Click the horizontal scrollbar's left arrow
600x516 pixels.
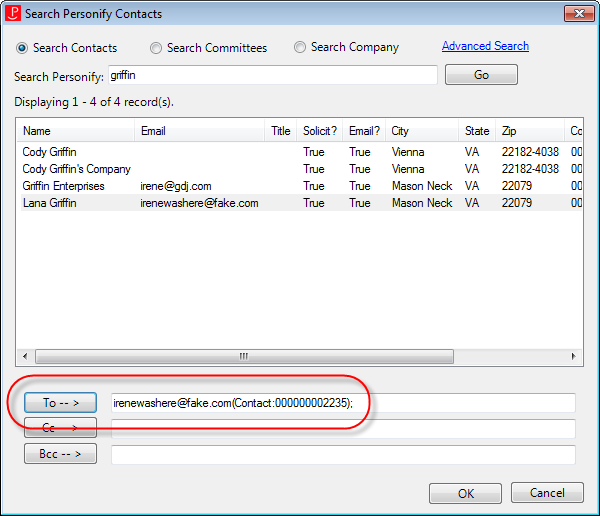(25, 356)
